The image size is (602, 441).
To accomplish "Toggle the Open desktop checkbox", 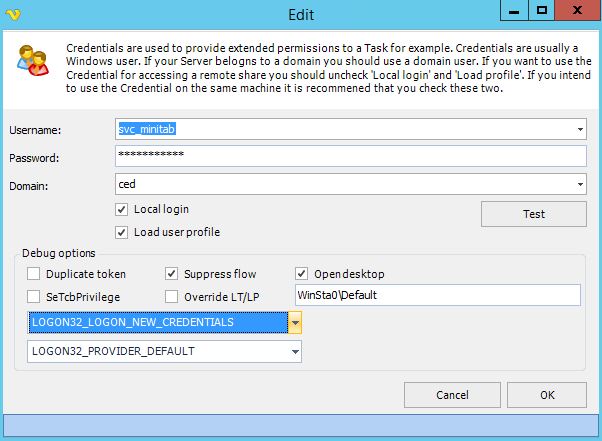I will point(302,274).
